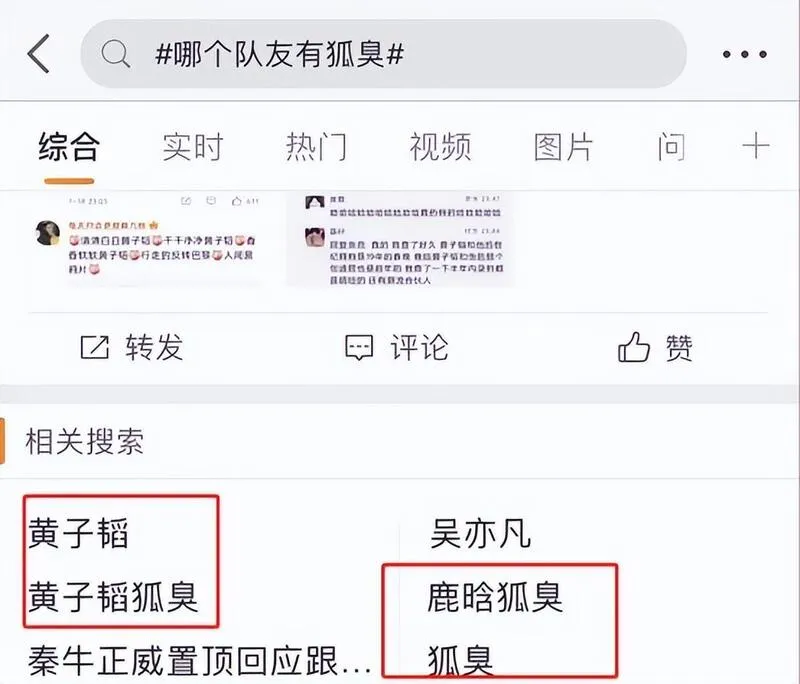Screen dimensions: 800x684
Task: Select the 视频 tab
Action: pyautogui.click(x=440, y=147)
